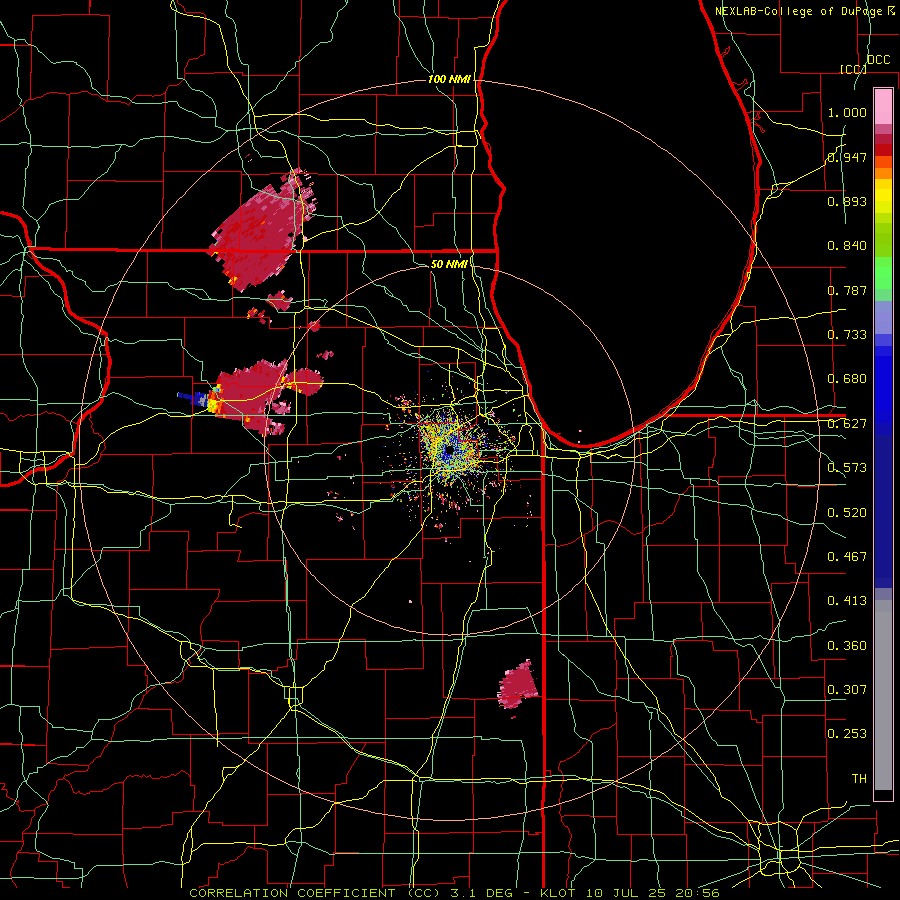Pick the dark navy color bar segment

pos(883,511)
